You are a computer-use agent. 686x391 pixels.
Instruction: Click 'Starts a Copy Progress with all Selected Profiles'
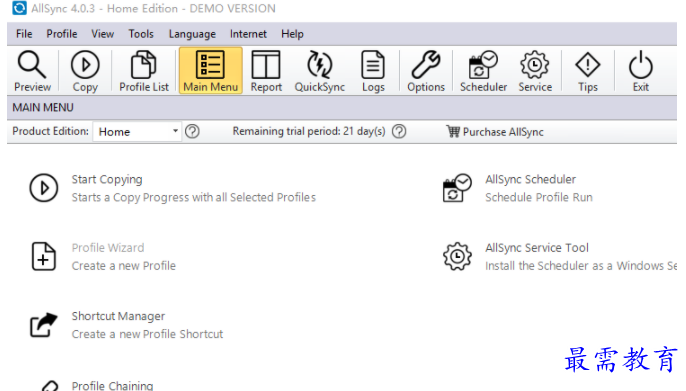[x=193, y=198]
